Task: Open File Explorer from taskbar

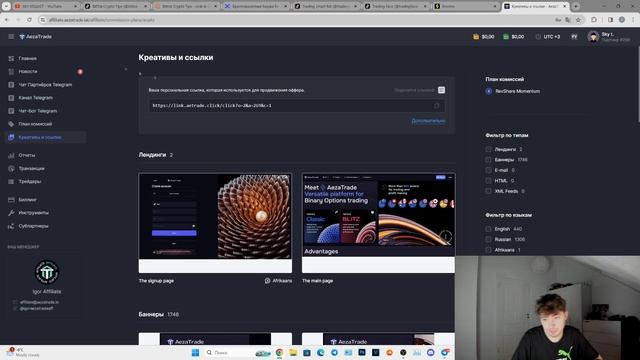Action: 293,352
